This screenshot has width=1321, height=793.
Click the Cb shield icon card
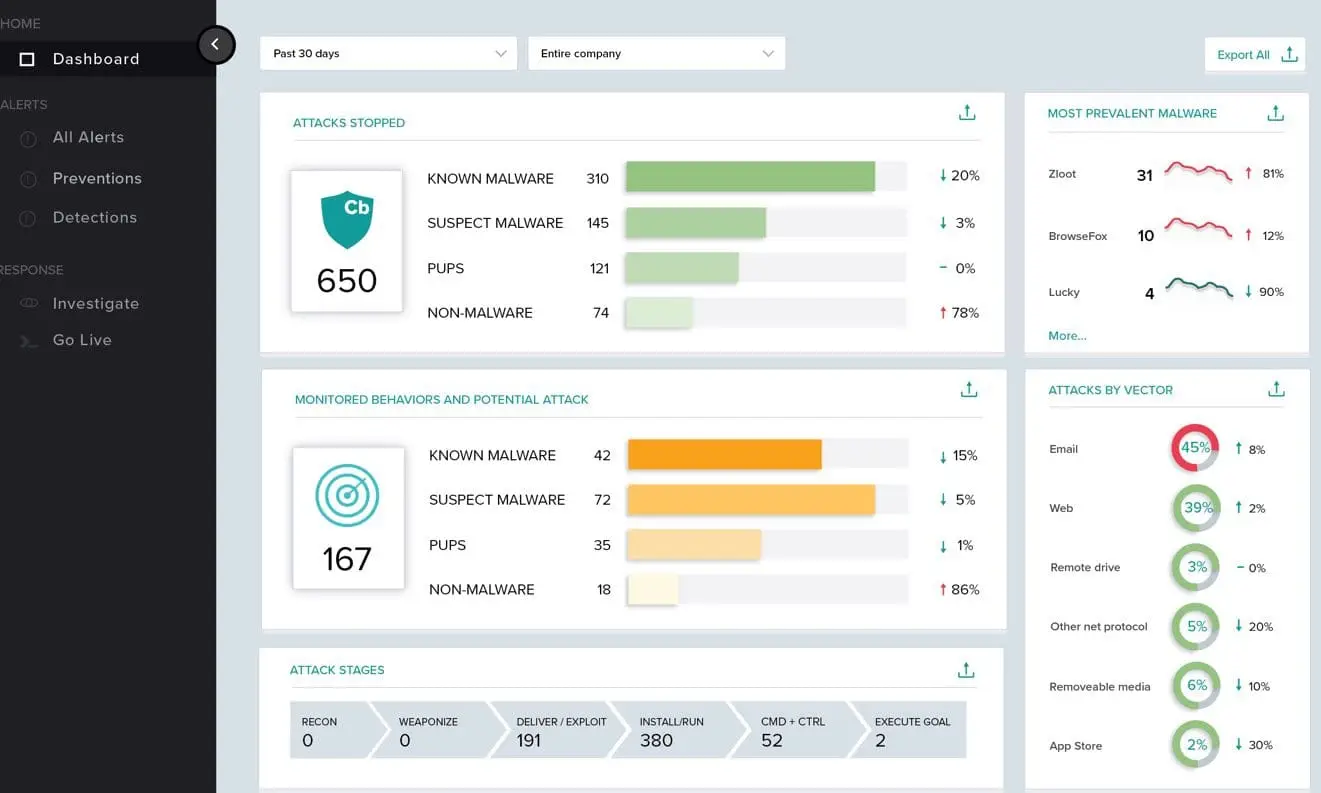pos(347,241)
